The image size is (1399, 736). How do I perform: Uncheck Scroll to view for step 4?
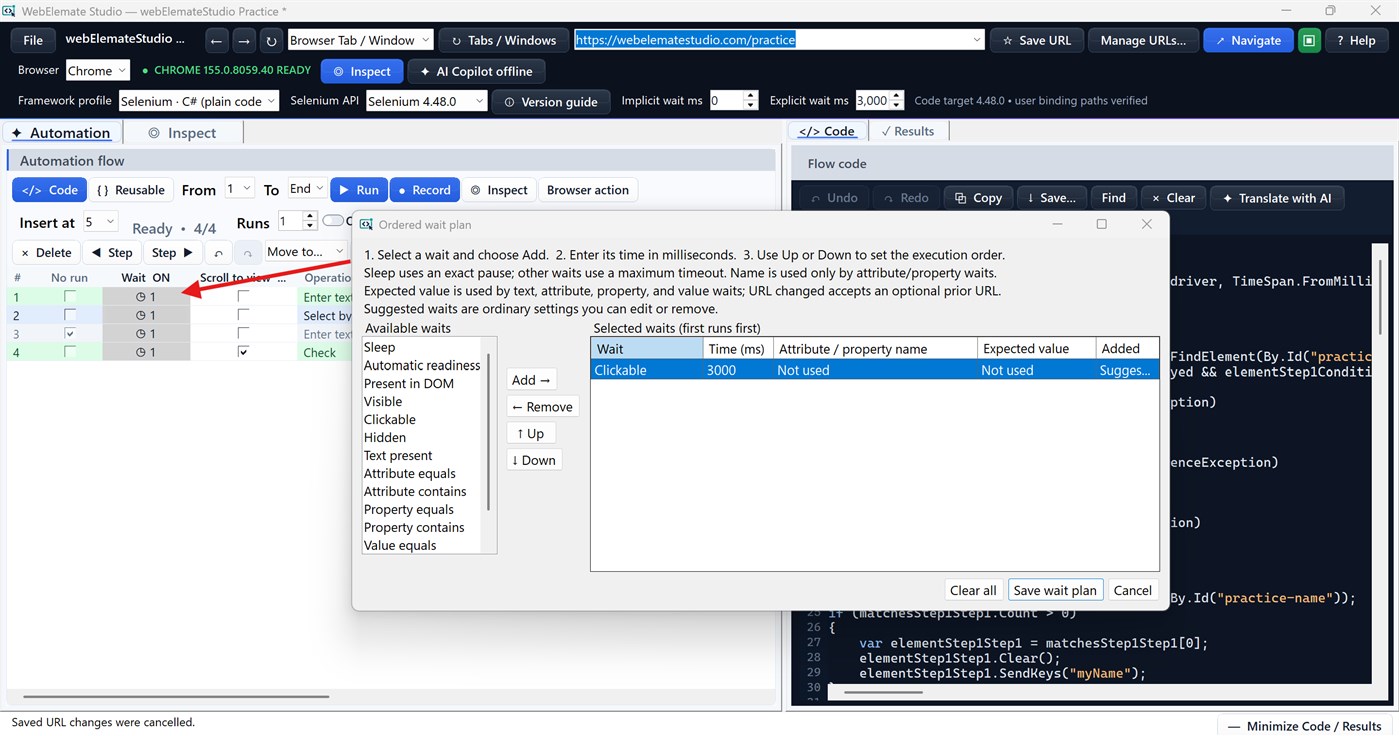[x=243, y=352]
